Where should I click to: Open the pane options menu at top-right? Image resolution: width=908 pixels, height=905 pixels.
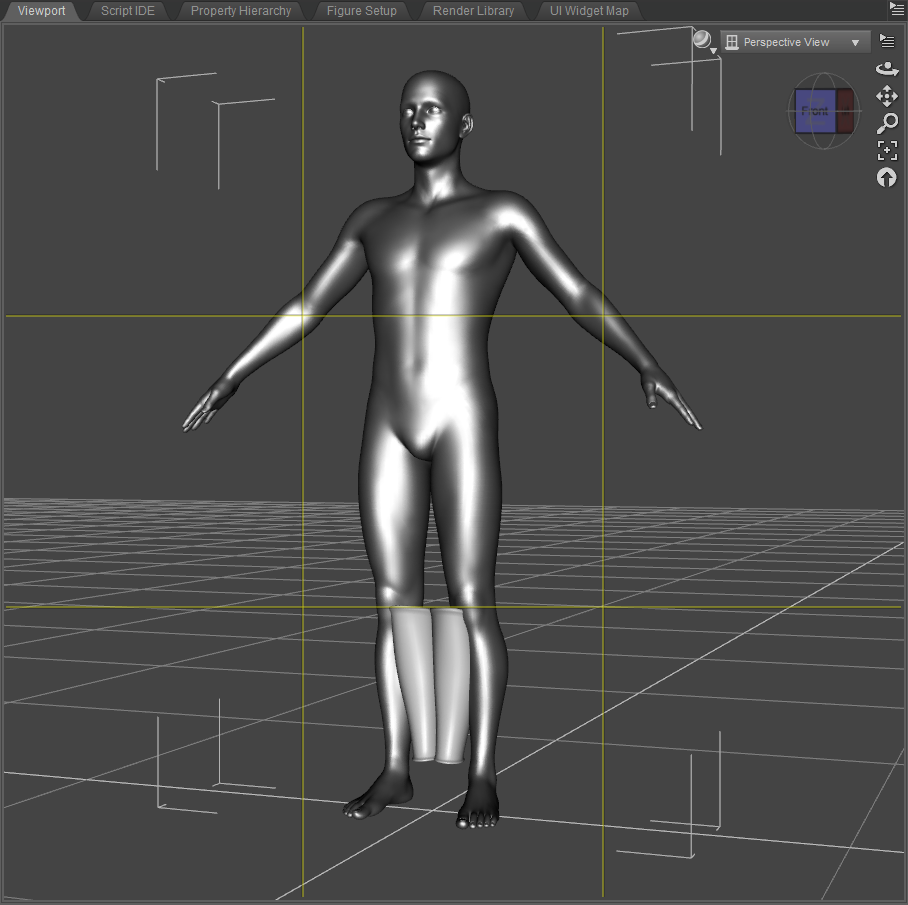(x=896, y=9)
